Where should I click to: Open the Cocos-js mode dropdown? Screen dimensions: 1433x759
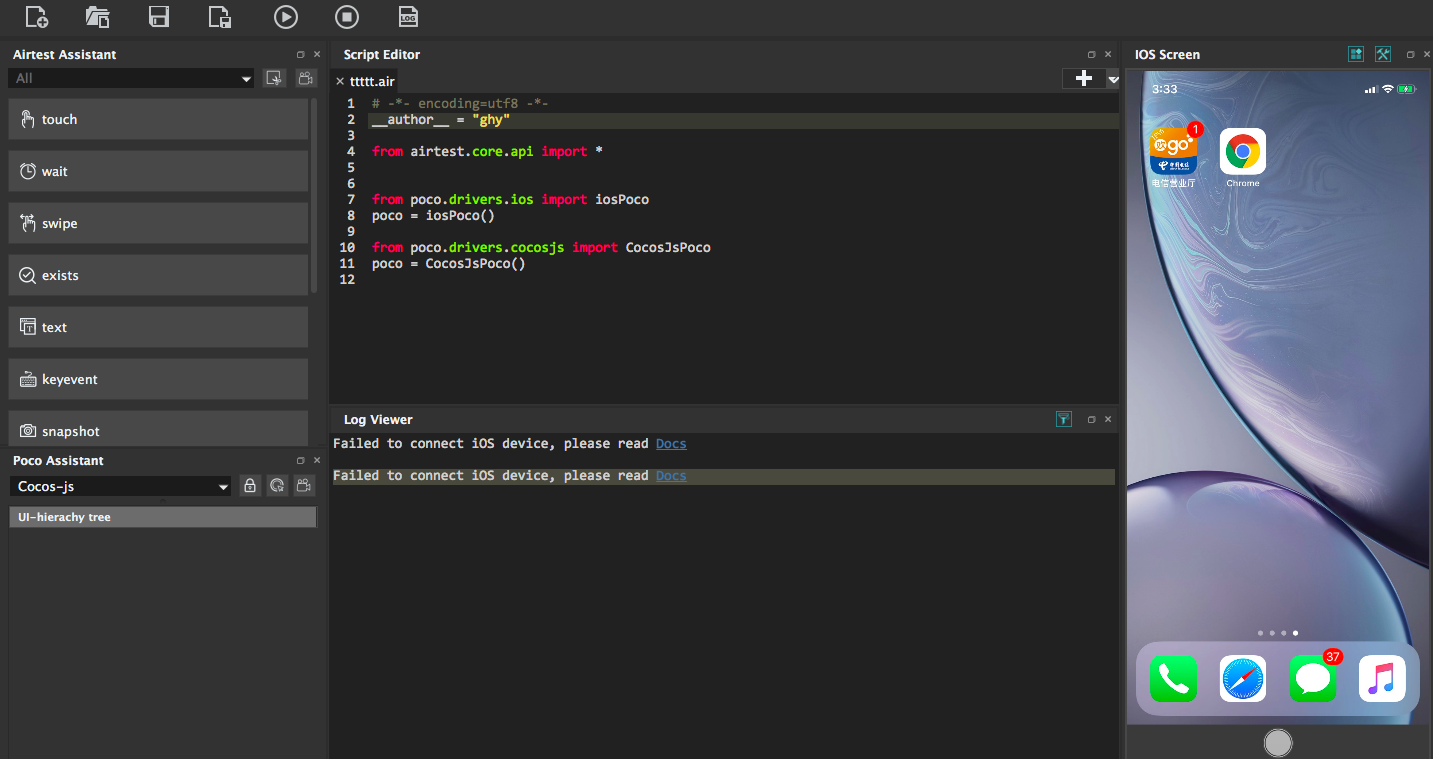coord(122,486)
